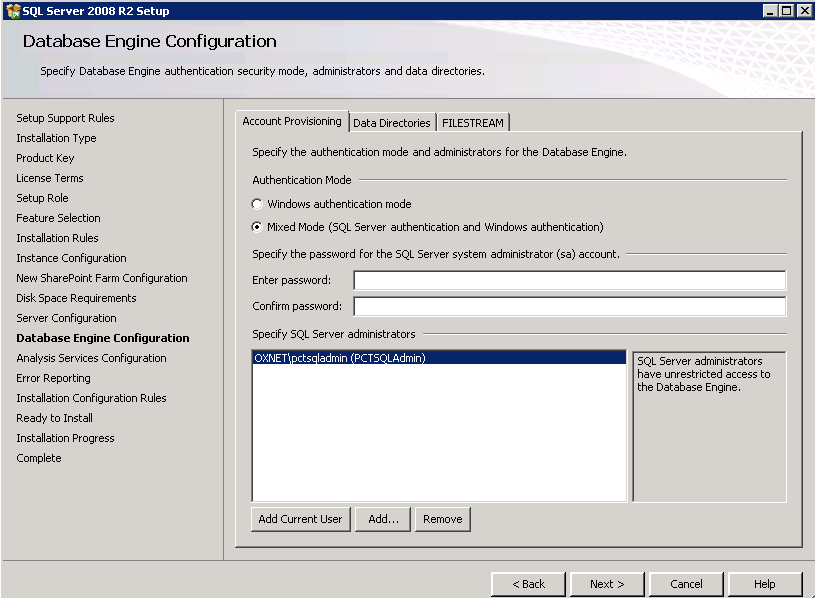The width and height of the screenshot is (815, 598).
Task: Click the administrators description text box
Action: (x=709, y=427)
